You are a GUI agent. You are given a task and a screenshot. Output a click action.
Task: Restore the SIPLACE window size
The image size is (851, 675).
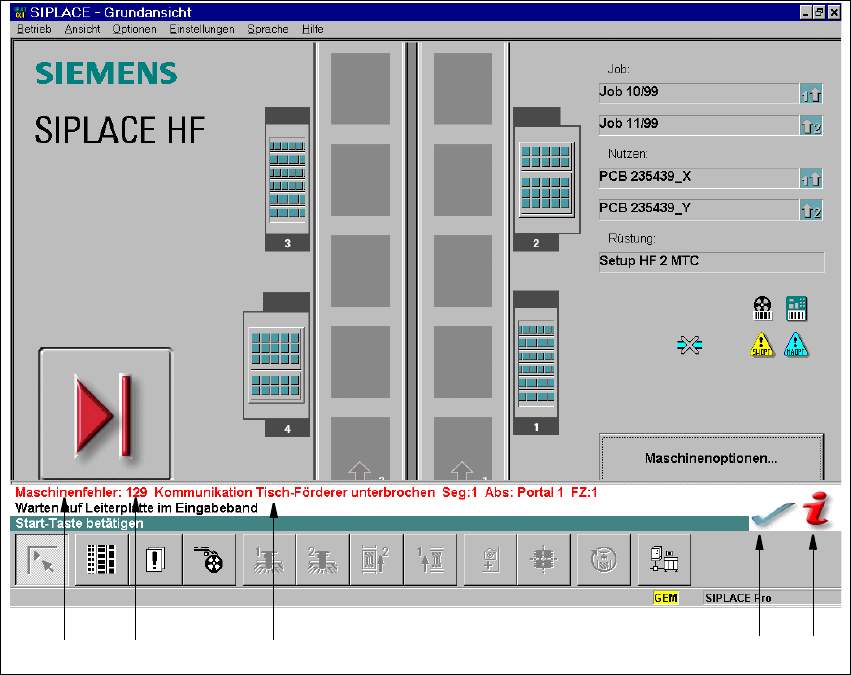coord(820,12)
